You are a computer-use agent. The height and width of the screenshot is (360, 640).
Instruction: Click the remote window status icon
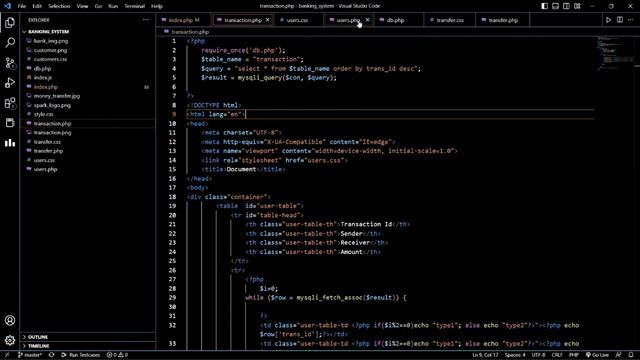tap(7, 355)
